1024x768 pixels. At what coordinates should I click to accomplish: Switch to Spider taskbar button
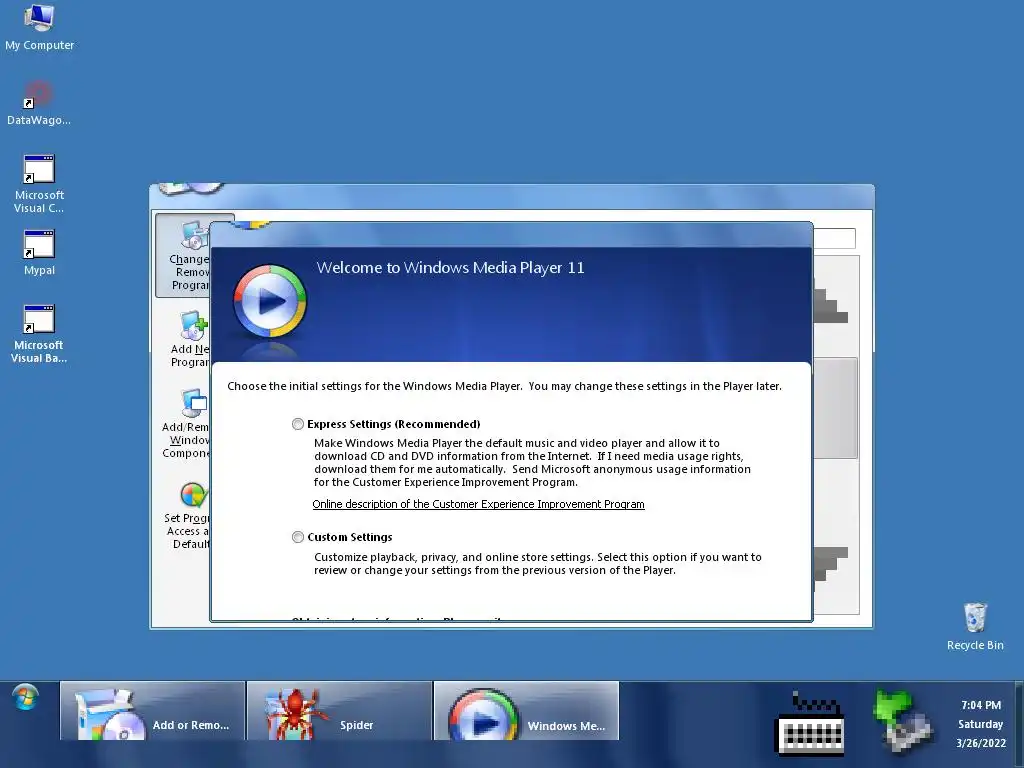coord(340,711)
